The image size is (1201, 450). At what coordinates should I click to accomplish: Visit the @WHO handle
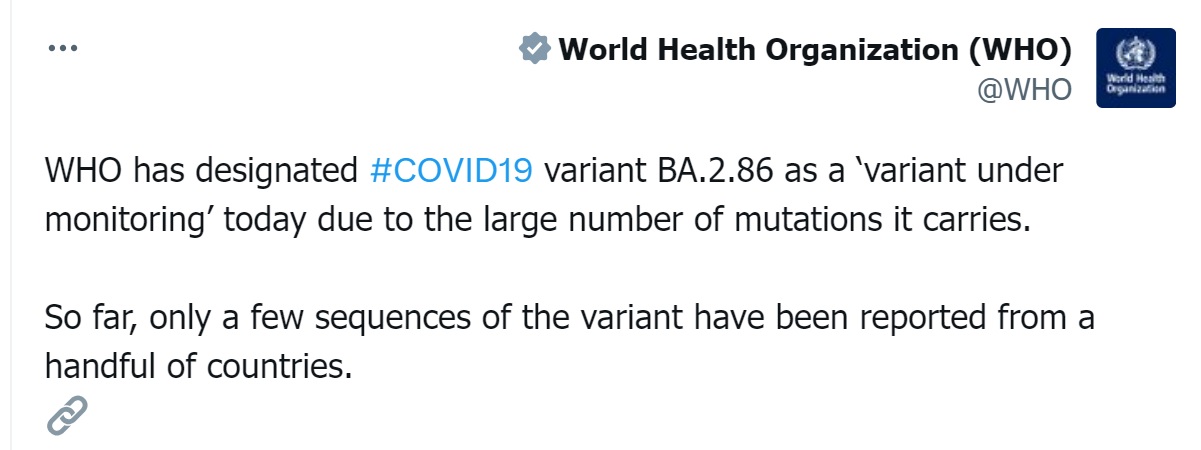click(x=1023, y=90)
